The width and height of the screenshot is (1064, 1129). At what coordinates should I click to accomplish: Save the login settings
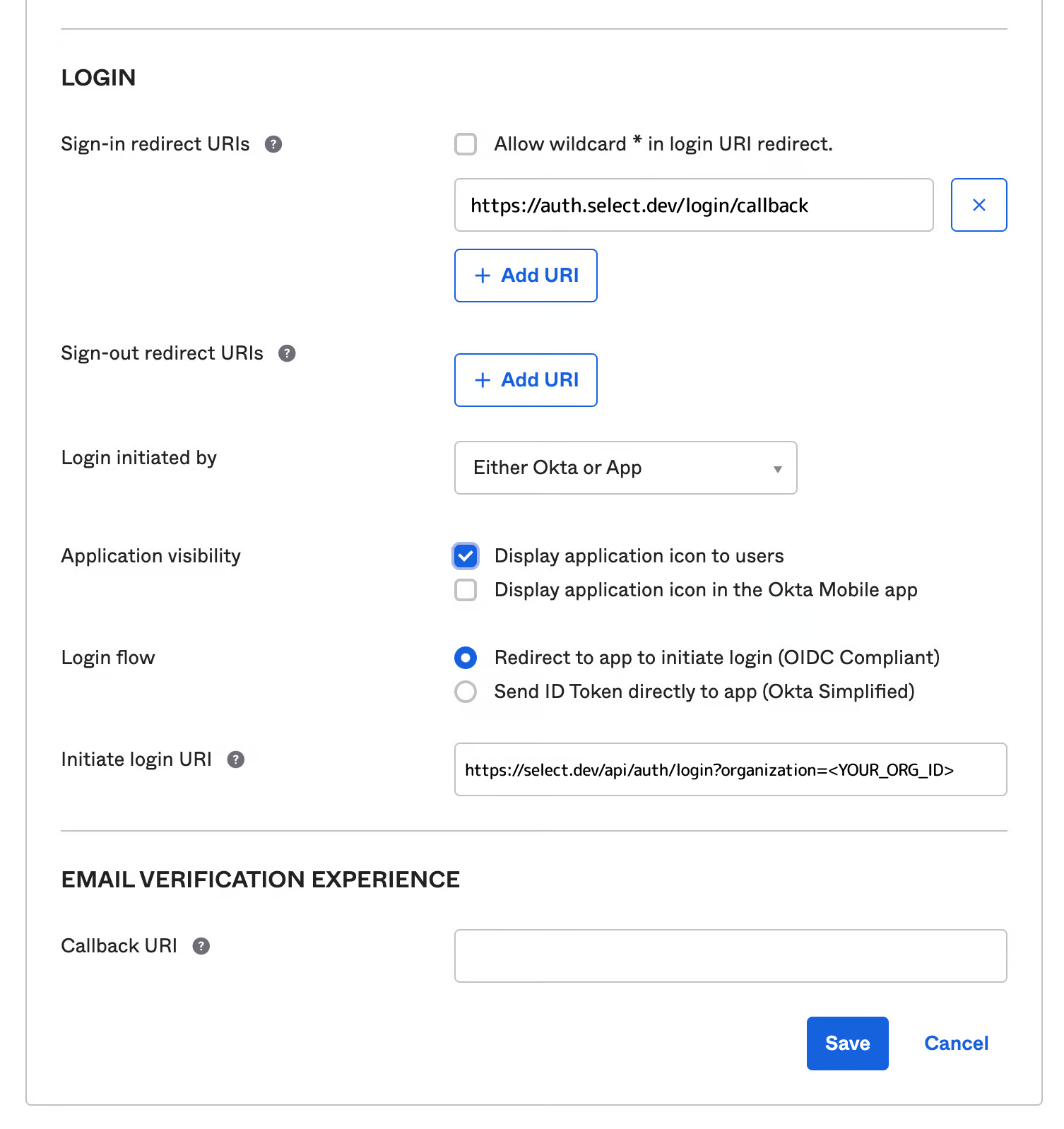[847, 1044]
